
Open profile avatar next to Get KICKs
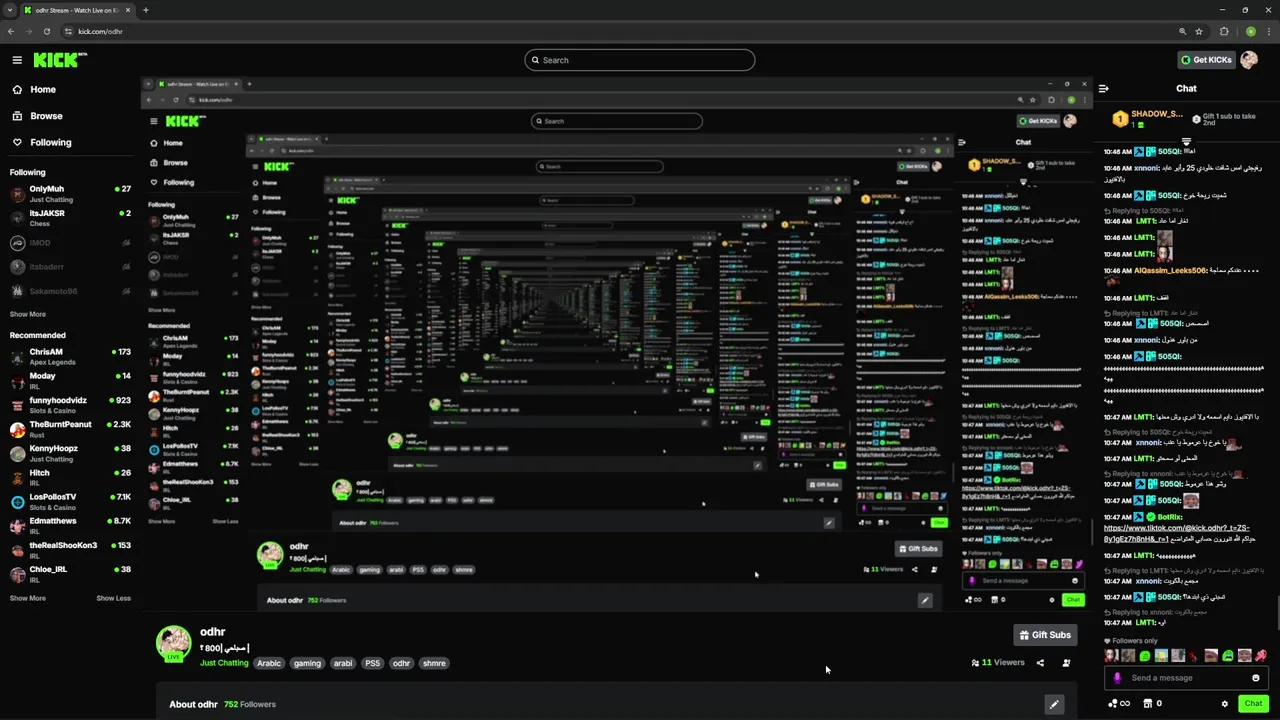(1249, 60)
